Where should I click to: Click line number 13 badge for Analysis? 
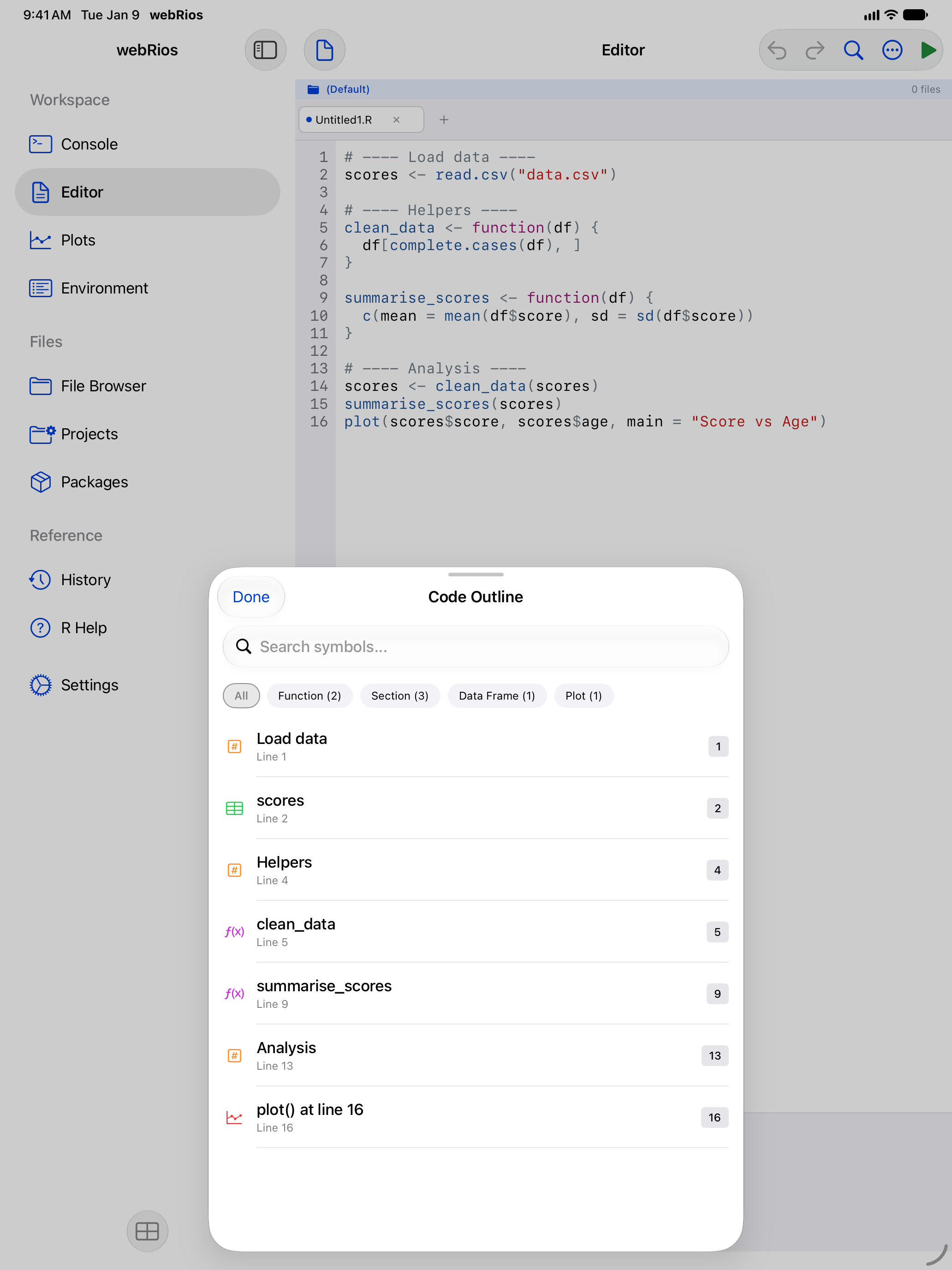[714, 1055]
